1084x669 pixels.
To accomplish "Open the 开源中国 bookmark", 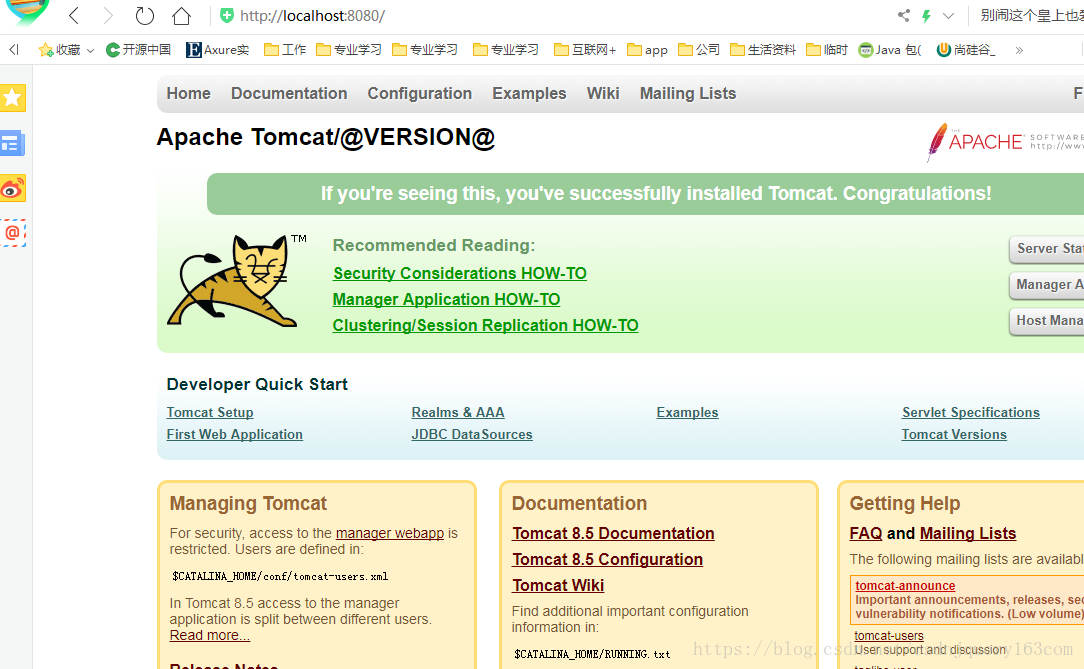I will click(138, 50).
